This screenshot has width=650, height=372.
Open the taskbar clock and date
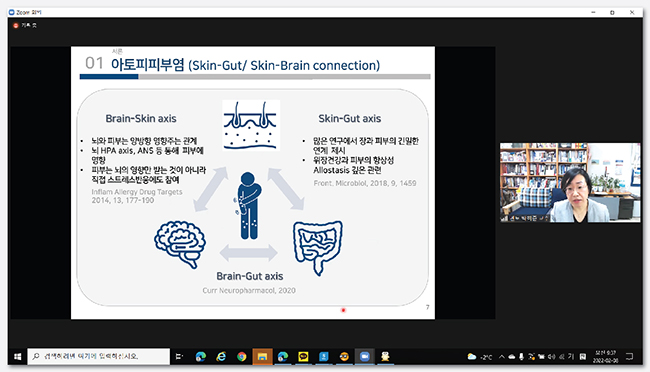[605, 357]
